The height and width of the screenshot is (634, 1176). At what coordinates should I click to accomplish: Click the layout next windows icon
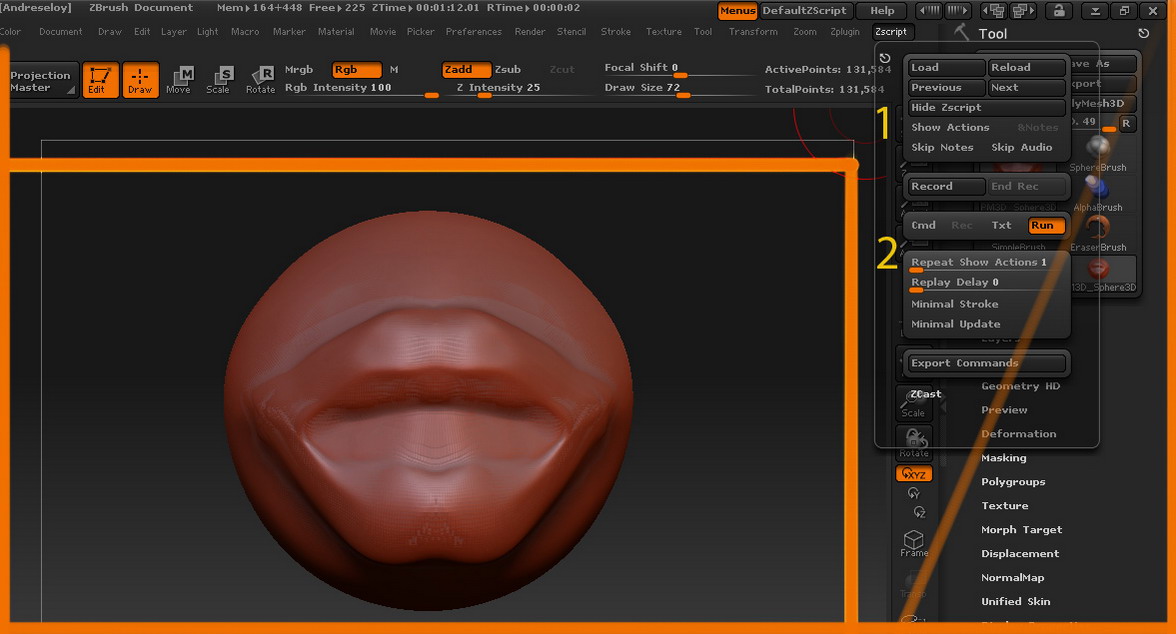[1021, 11]
